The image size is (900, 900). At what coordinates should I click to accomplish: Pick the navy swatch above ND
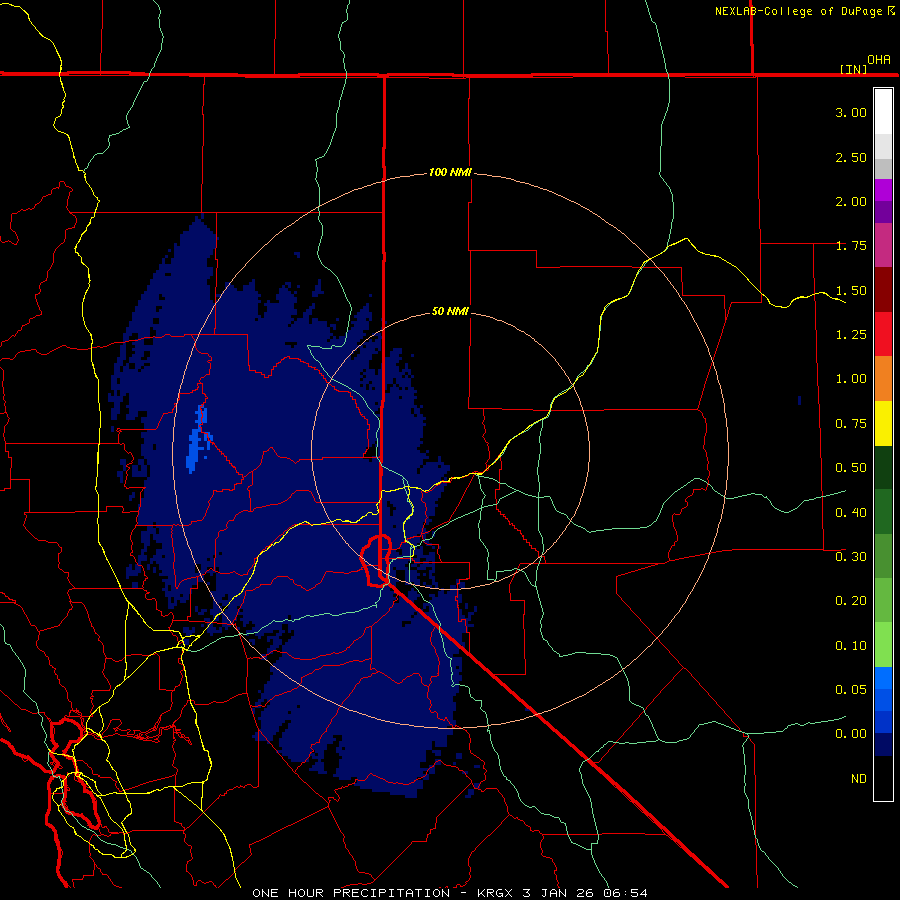[883, 745]
